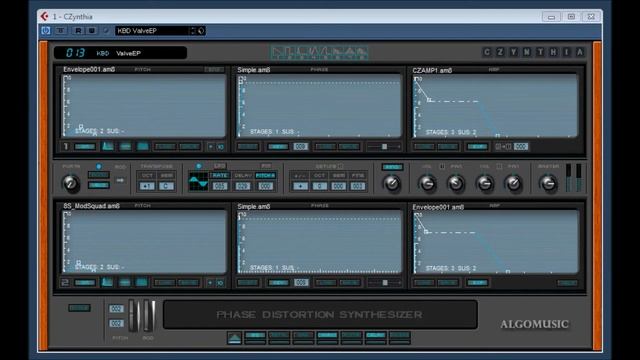Choose the line 2 spike waveform icon

pyautogui.click(x=107, y=282)
